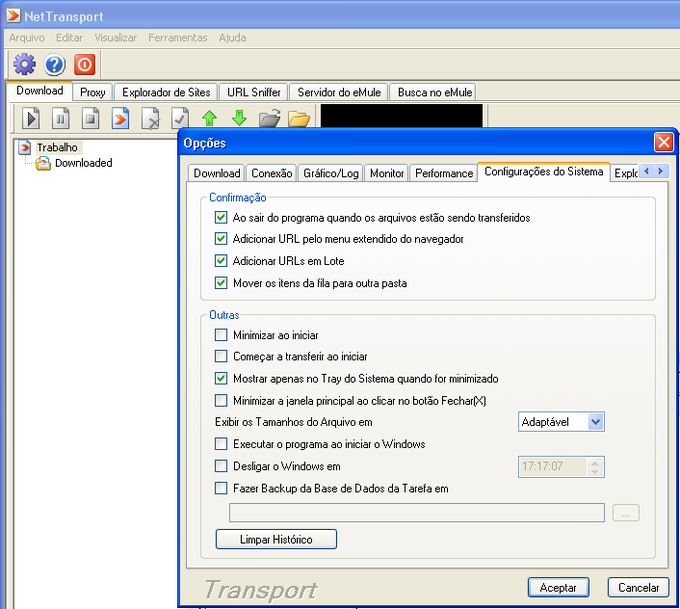680x609 pixels.
Task: Enable Fazer Backup da Base de Dados
Action: point(221,488)
